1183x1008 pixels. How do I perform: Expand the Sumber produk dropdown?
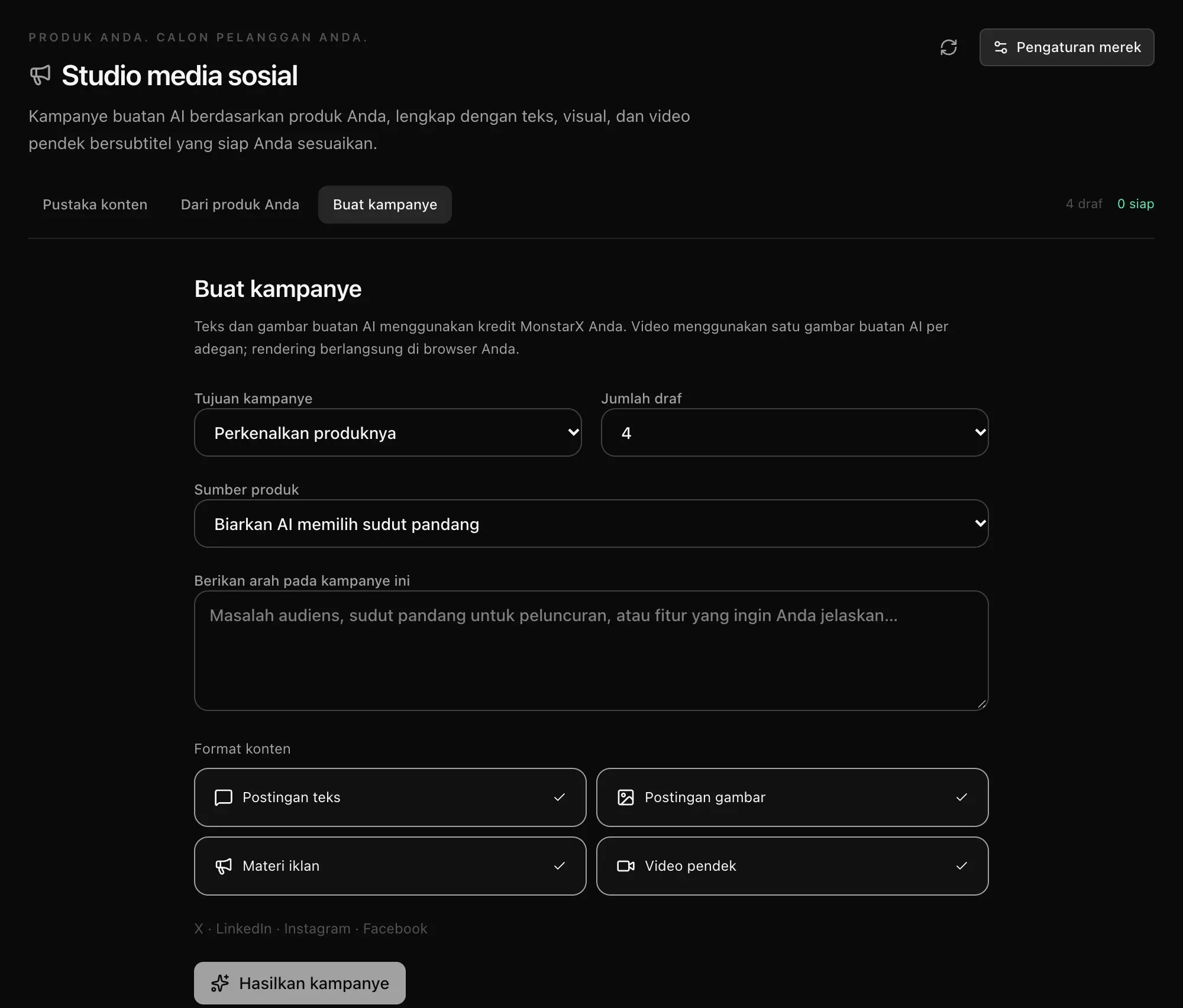[591, 524]
